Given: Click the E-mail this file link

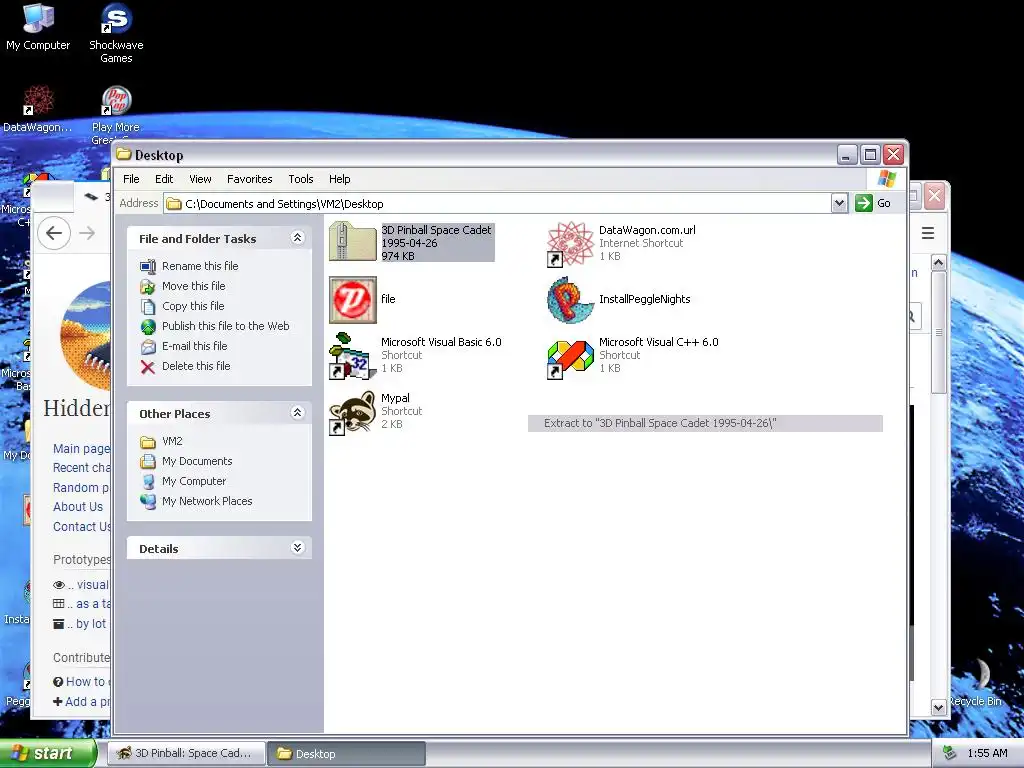Looking at the screenshot, I should pyautogui.click(x=195, y=346).
